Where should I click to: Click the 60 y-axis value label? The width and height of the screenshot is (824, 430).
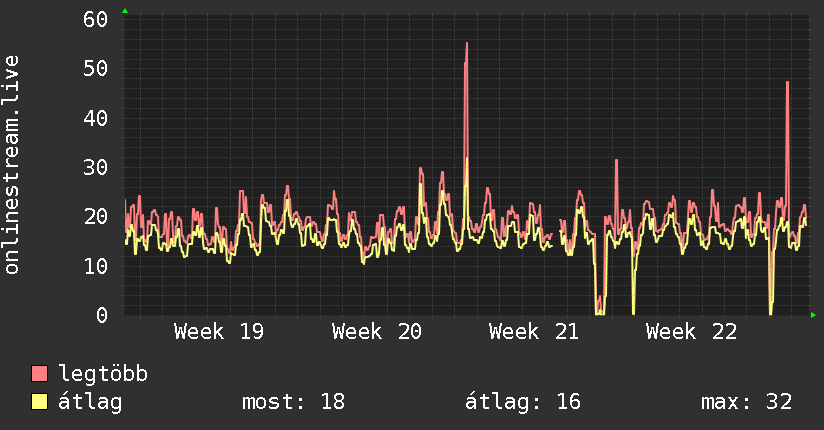click(95, 19)
